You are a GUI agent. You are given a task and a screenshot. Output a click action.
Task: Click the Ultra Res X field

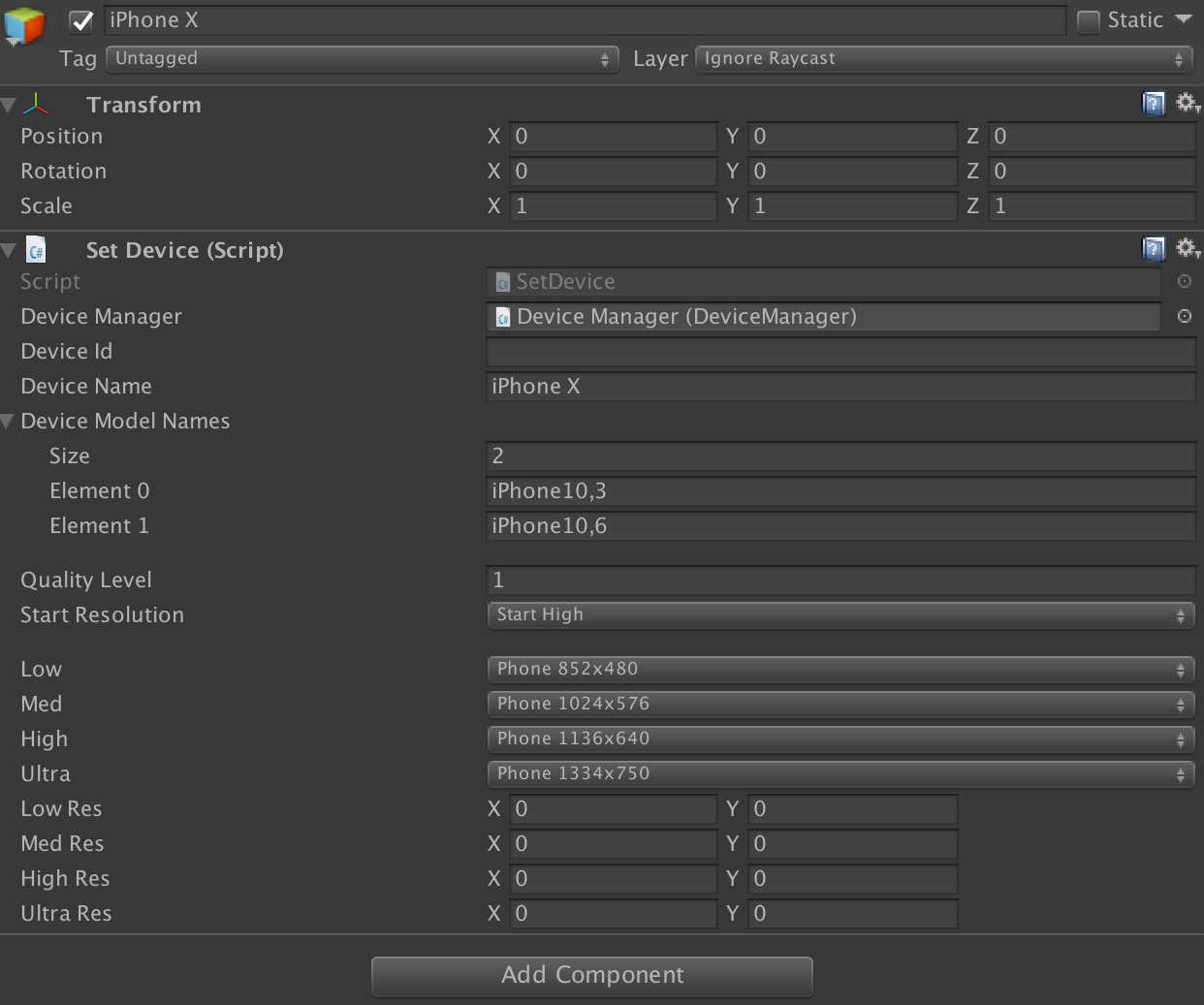(x=614, y=914)
